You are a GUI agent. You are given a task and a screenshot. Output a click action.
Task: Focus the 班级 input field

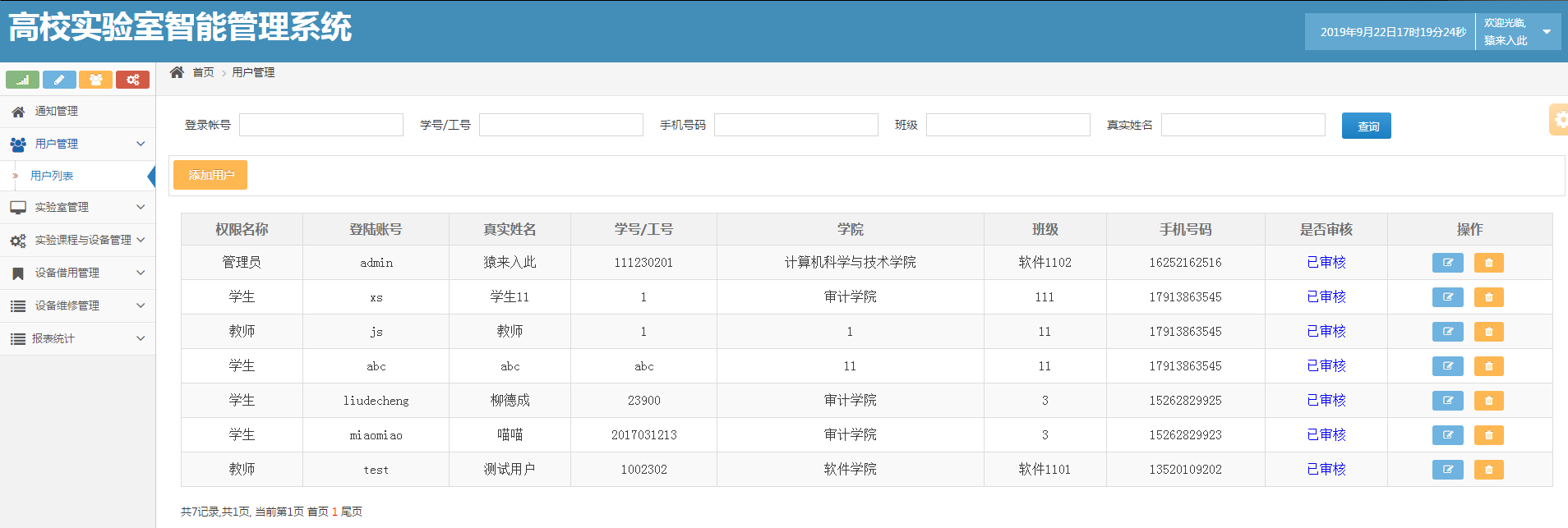(1008, 125)
